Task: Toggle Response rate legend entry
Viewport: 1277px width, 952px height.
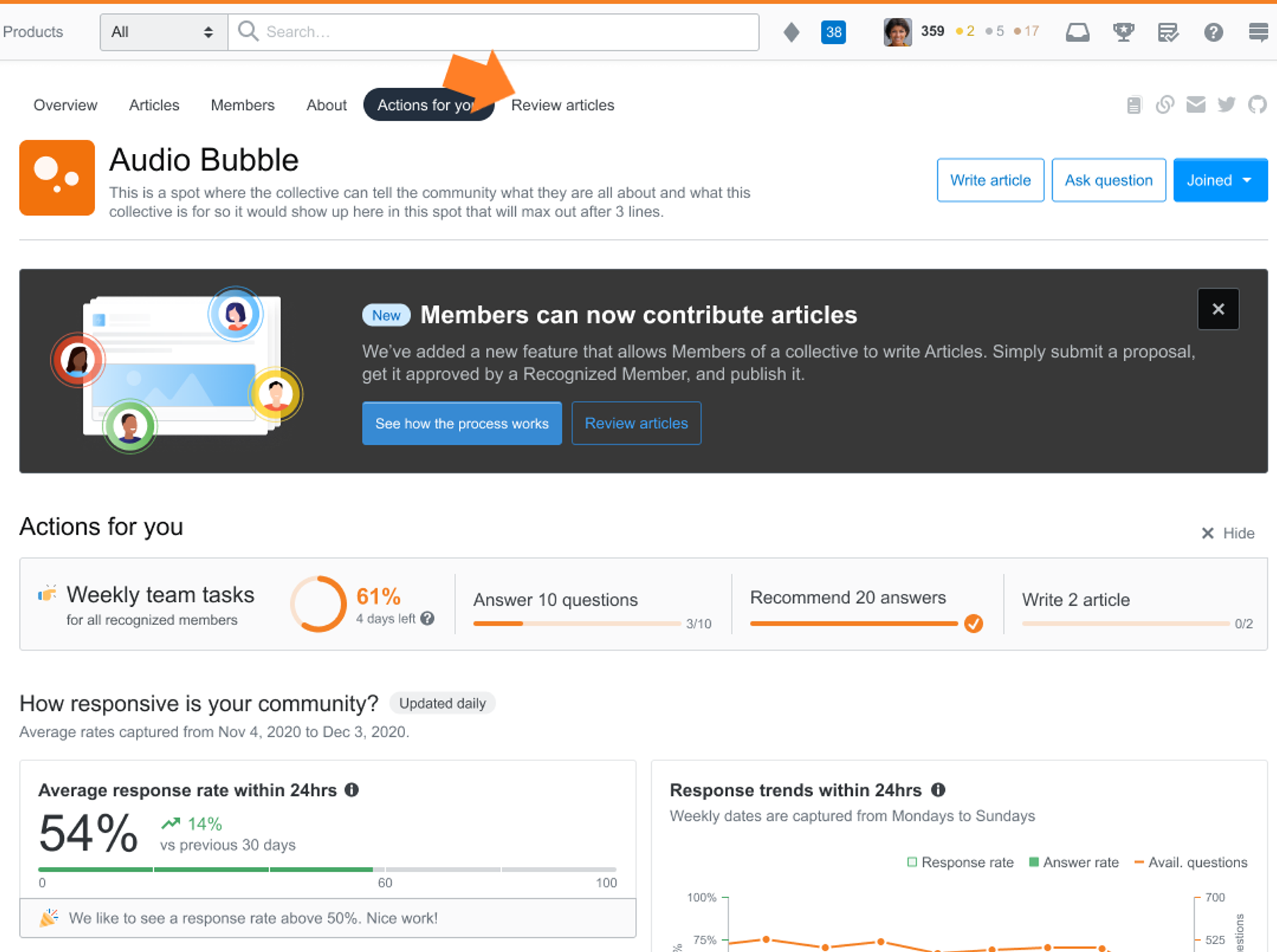Action: pos(960,863)
